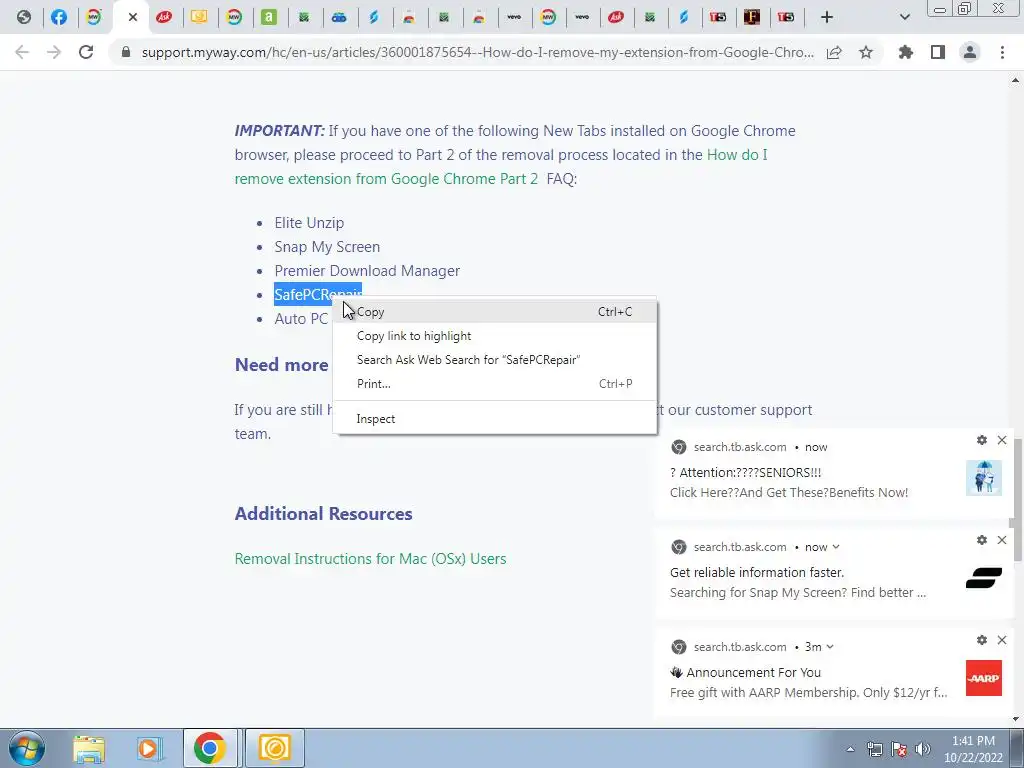Click 'Premier Download Manager' list item
Viewport: 1024px width, 768px height.
[x=367, y=271]
